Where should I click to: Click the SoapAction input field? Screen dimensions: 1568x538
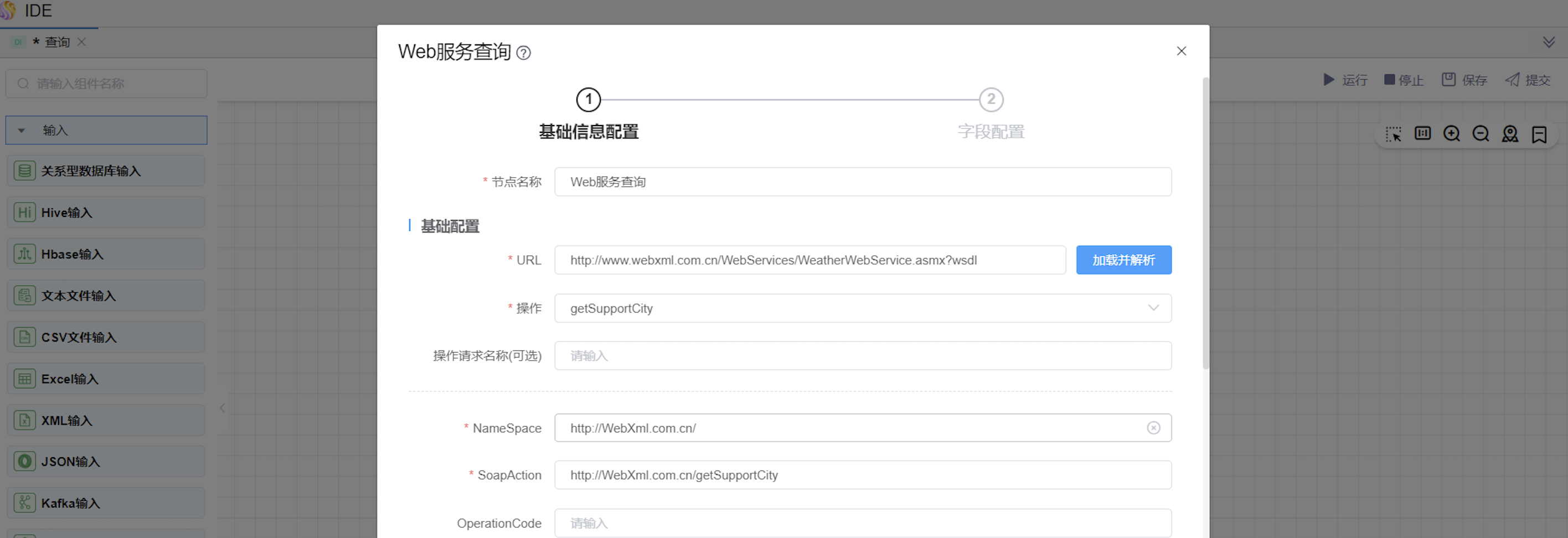click(x=863, y=475)
